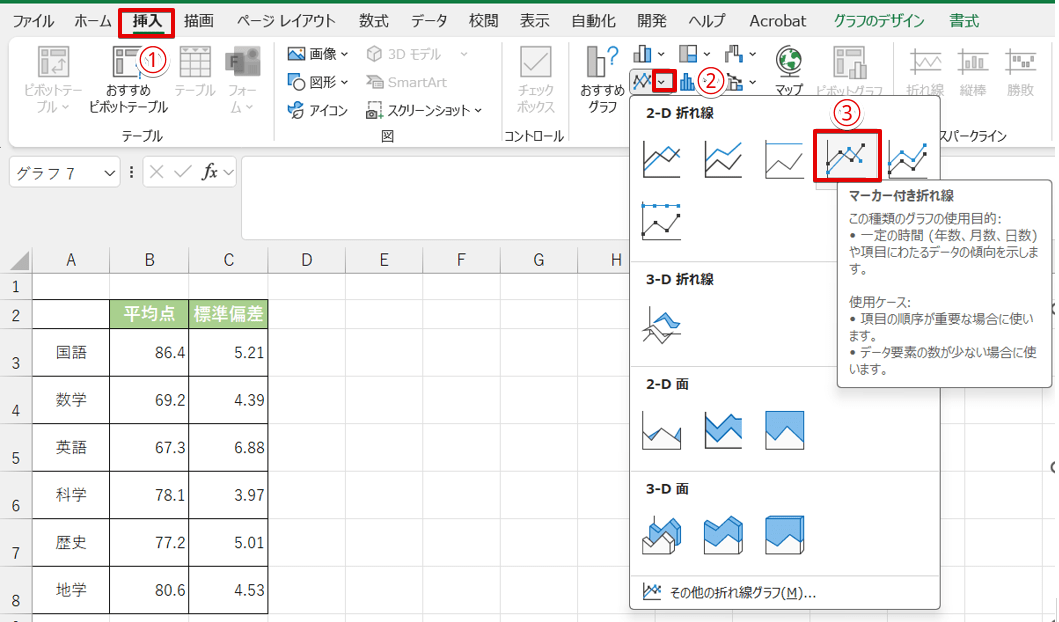This screenshot has width=1059, height=622.
Task: Select the stacked line with markers chart
Action: [x=907, y=158]
